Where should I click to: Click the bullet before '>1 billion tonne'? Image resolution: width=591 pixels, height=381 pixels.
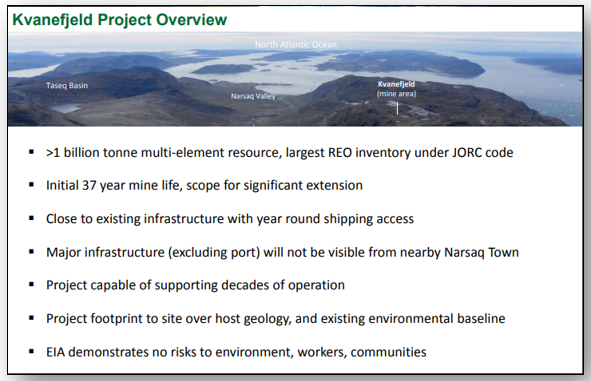(32, 152)
